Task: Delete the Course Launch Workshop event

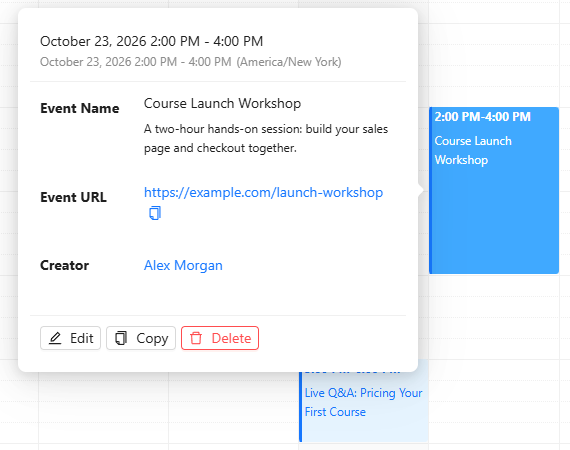Action: [x=220, y=338]
